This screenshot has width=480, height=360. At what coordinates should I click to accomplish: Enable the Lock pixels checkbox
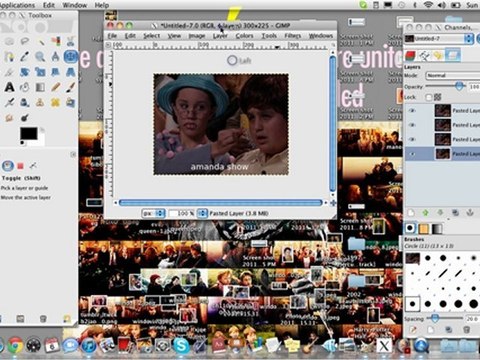[429, 97]
